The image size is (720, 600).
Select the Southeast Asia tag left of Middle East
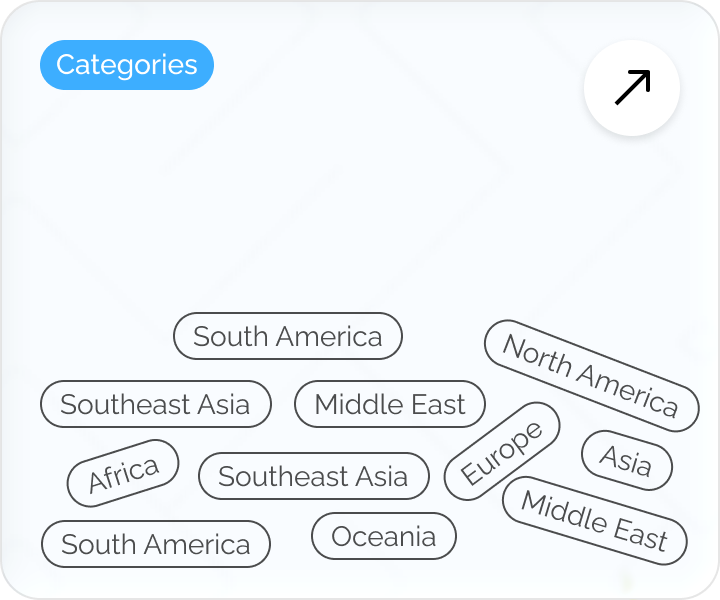(x=156, y=404)
